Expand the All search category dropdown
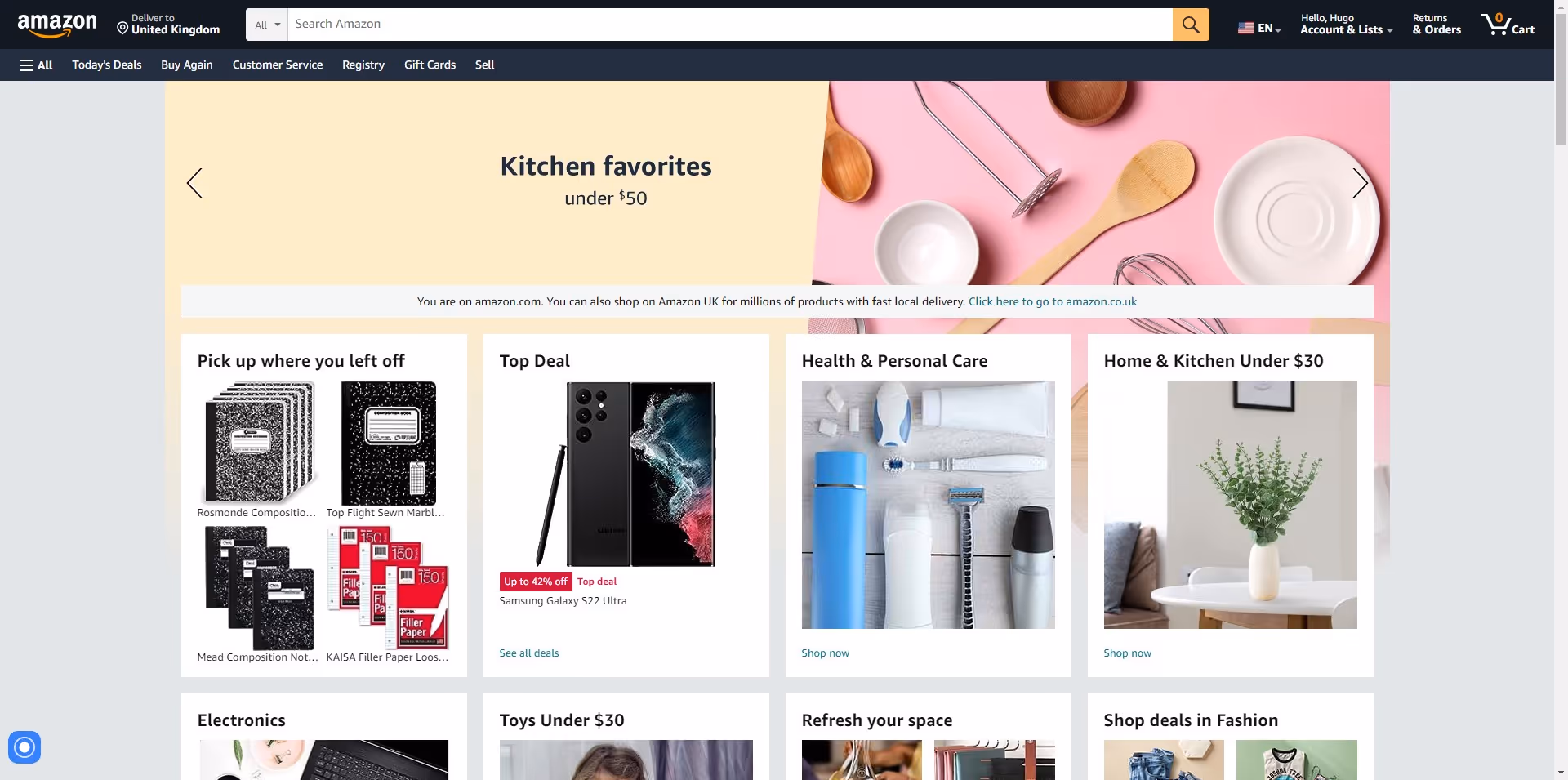 (267, 25)
